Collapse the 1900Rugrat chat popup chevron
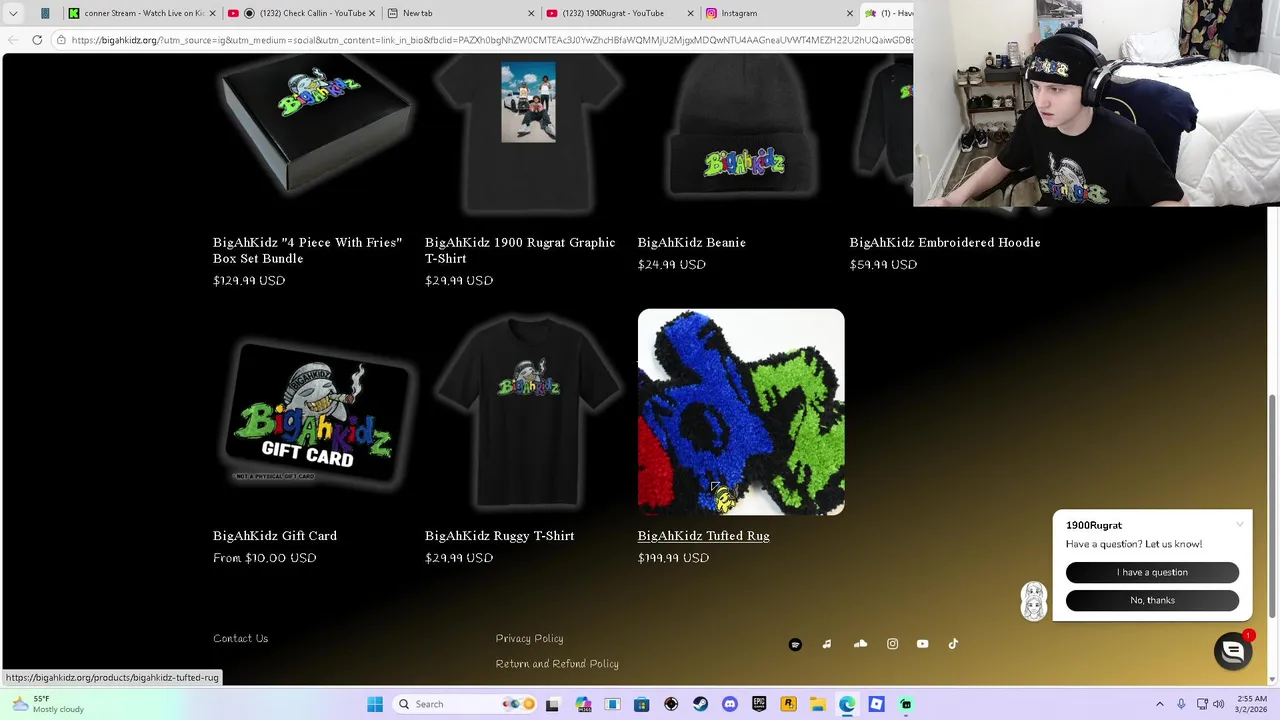Image resolution: width=1280 pixels, height=720 pixels. pos(1240,524)
